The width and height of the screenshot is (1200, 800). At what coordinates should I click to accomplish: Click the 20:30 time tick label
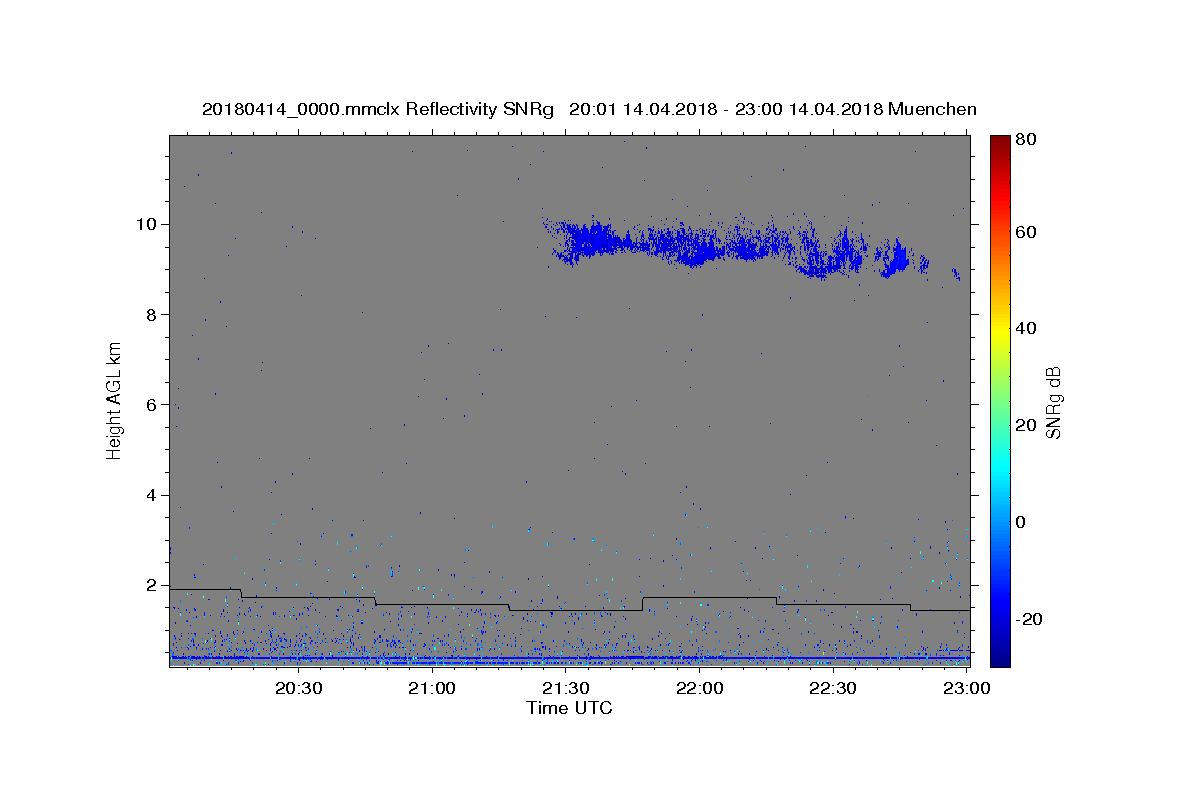[298, 688]
